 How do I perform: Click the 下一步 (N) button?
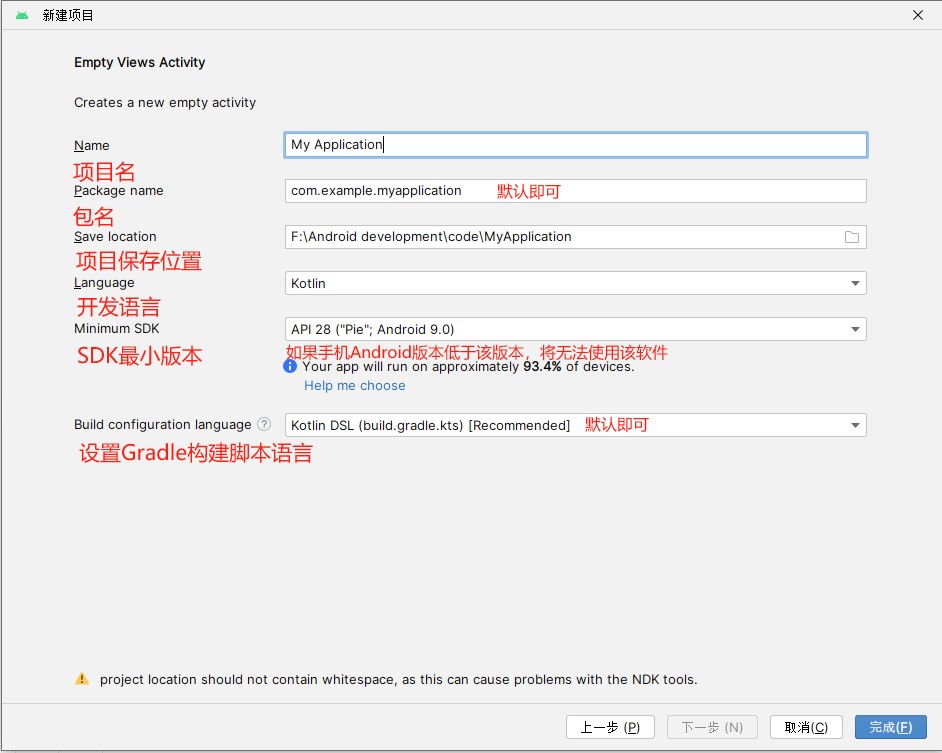(712, 727)
